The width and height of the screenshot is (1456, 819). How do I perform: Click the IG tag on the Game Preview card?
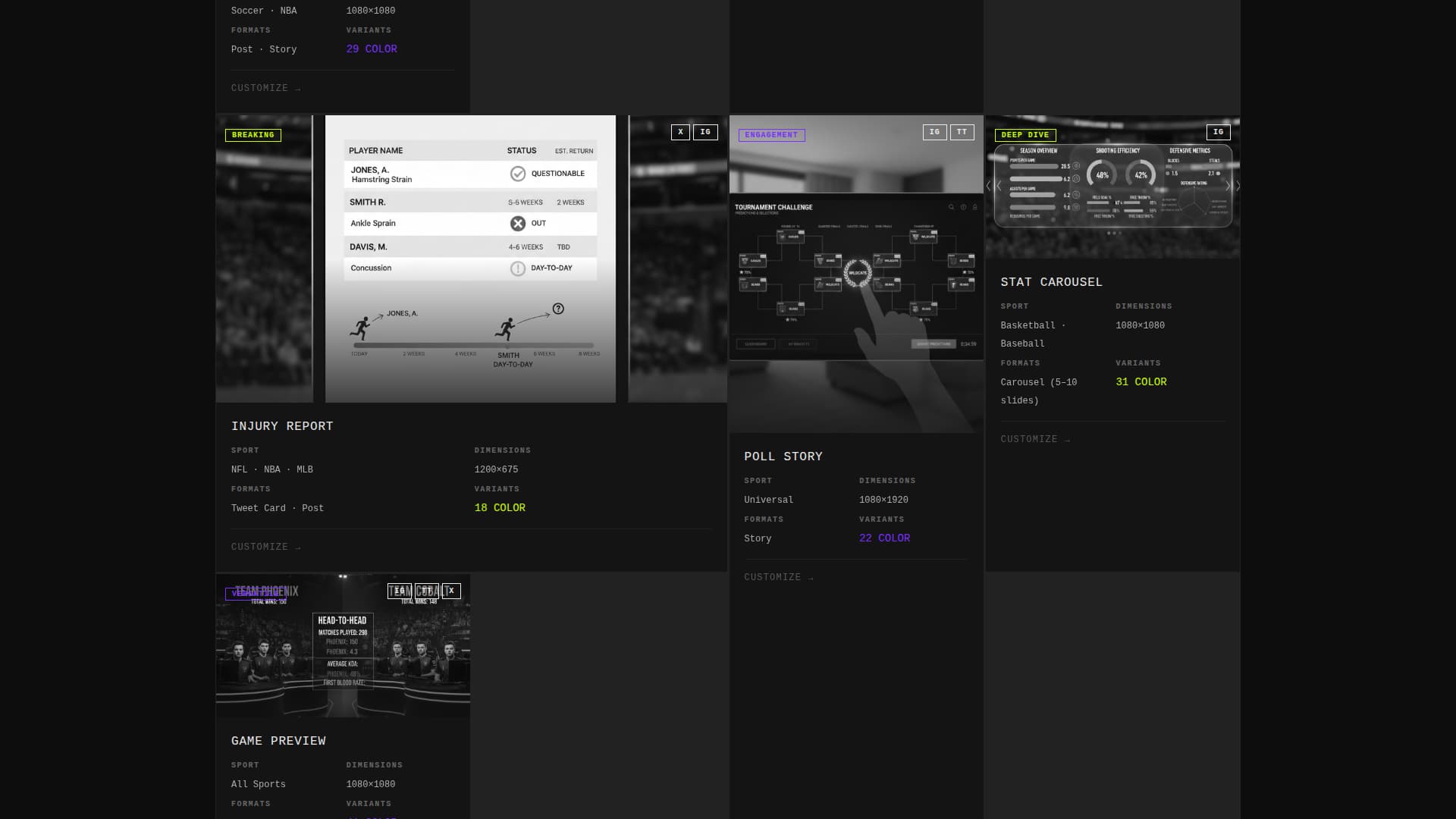tap(400, 591)
